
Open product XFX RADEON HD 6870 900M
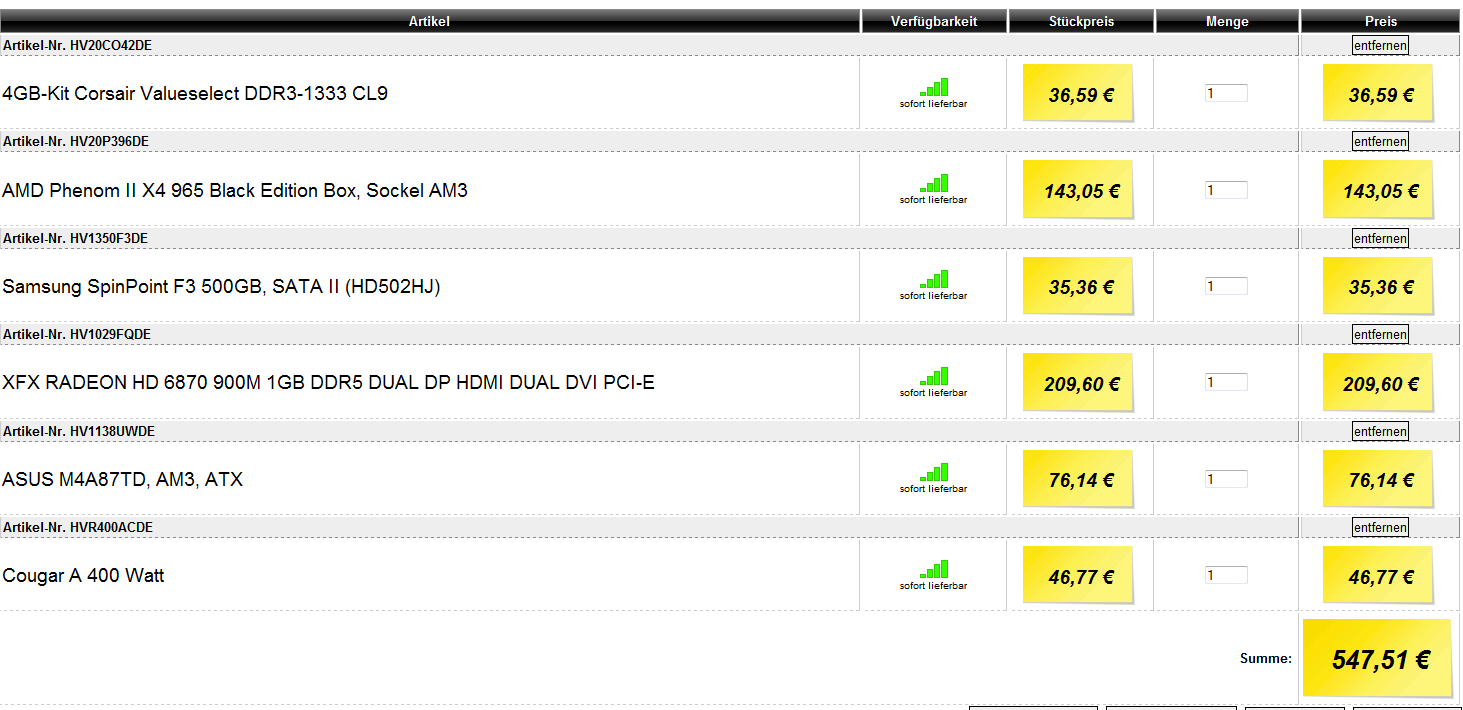[328, 383]
